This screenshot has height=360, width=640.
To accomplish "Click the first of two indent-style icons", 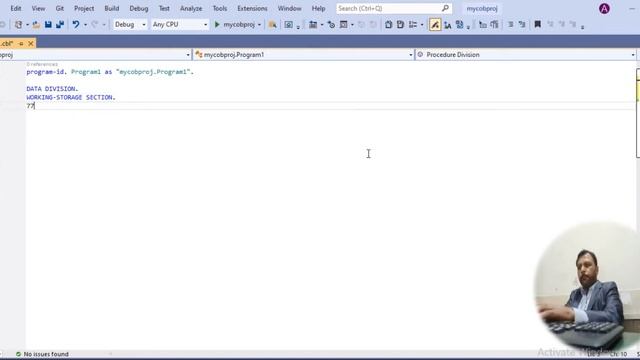I will 483,25.
